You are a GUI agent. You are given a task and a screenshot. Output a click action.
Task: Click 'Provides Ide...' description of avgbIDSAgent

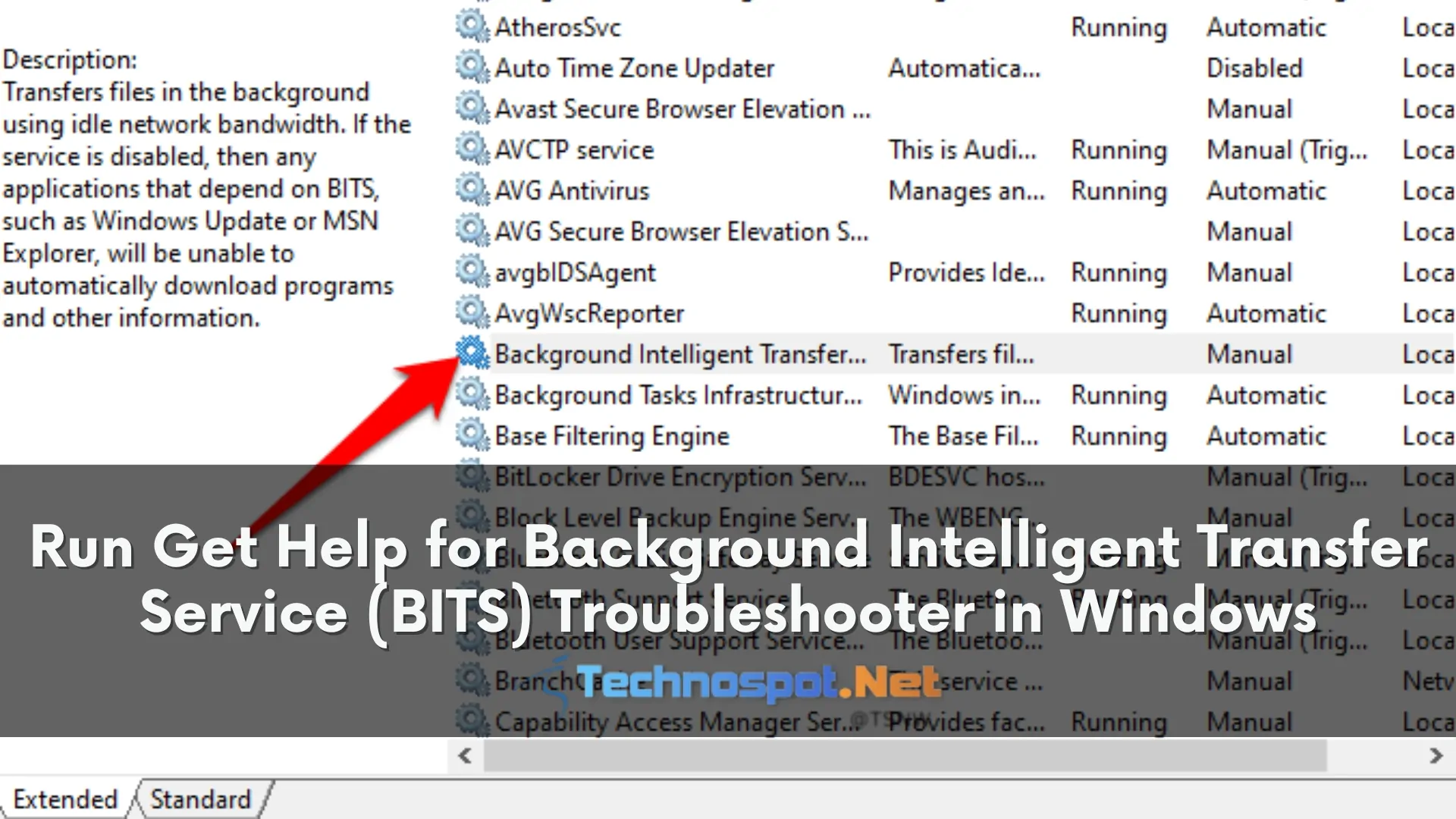pos(967,274)
